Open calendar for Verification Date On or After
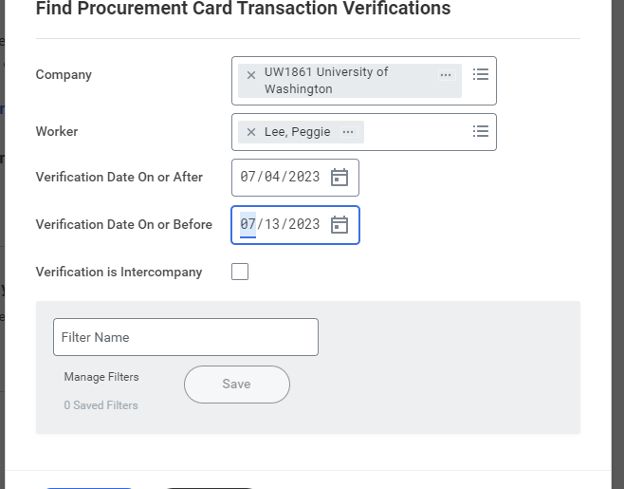 click(x=339, y=177)
